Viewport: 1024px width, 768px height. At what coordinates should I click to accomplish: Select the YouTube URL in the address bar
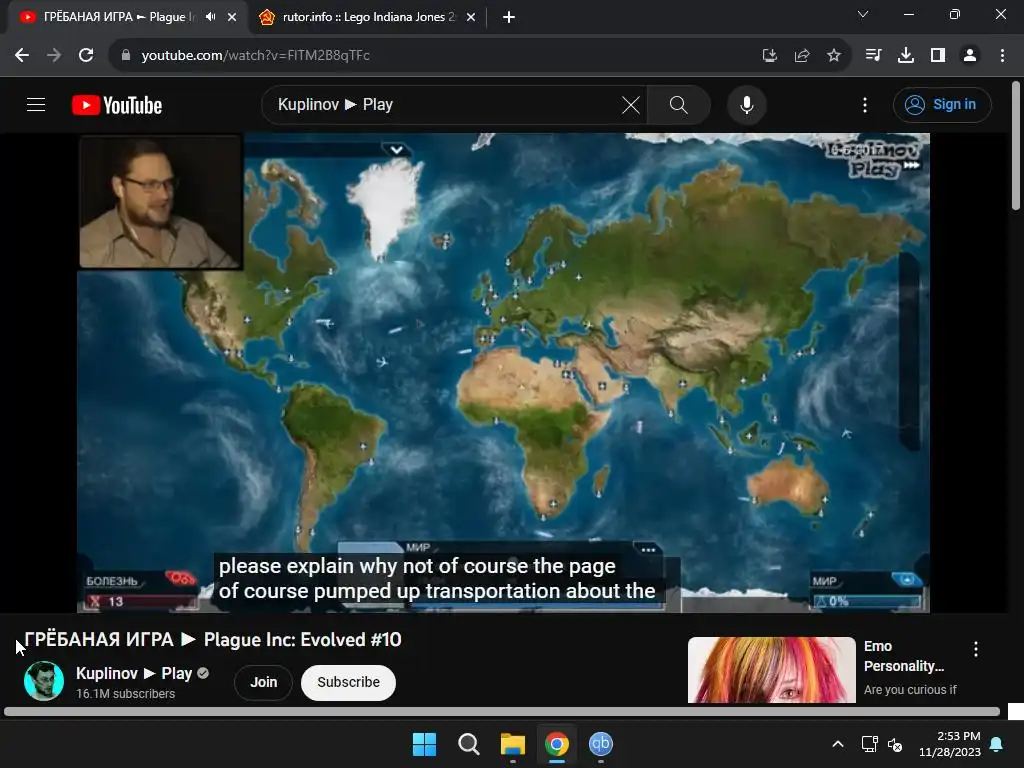coord(255,56)
